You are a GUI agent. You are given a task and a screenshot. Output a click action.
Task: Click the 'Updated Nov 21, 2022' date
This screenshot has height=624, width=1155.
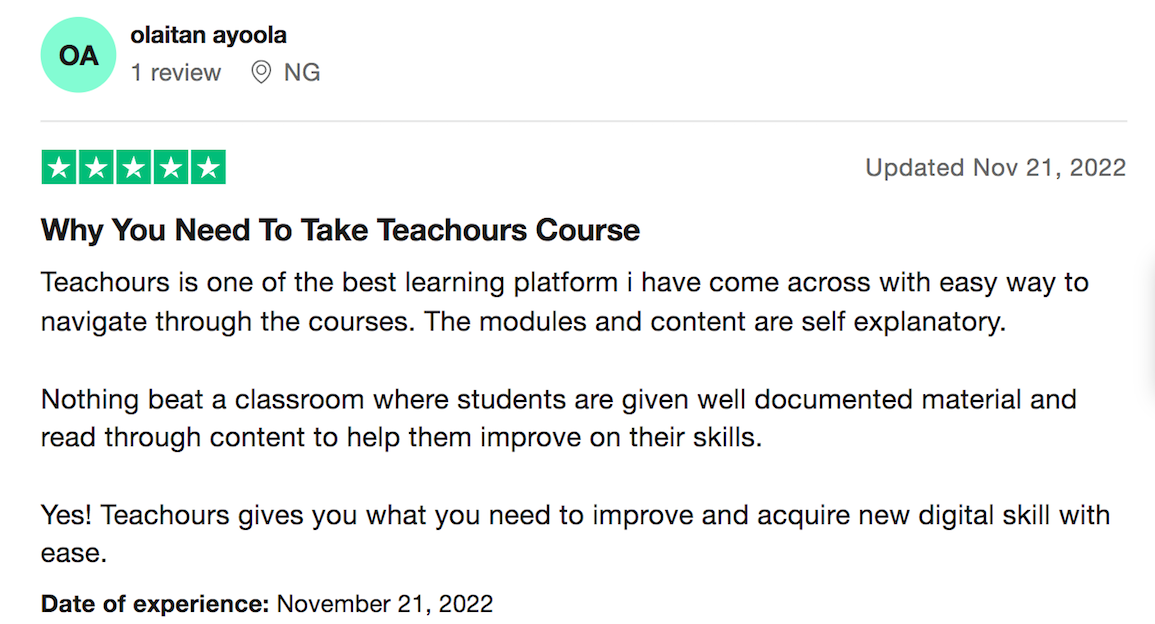(x=995, y=167)
